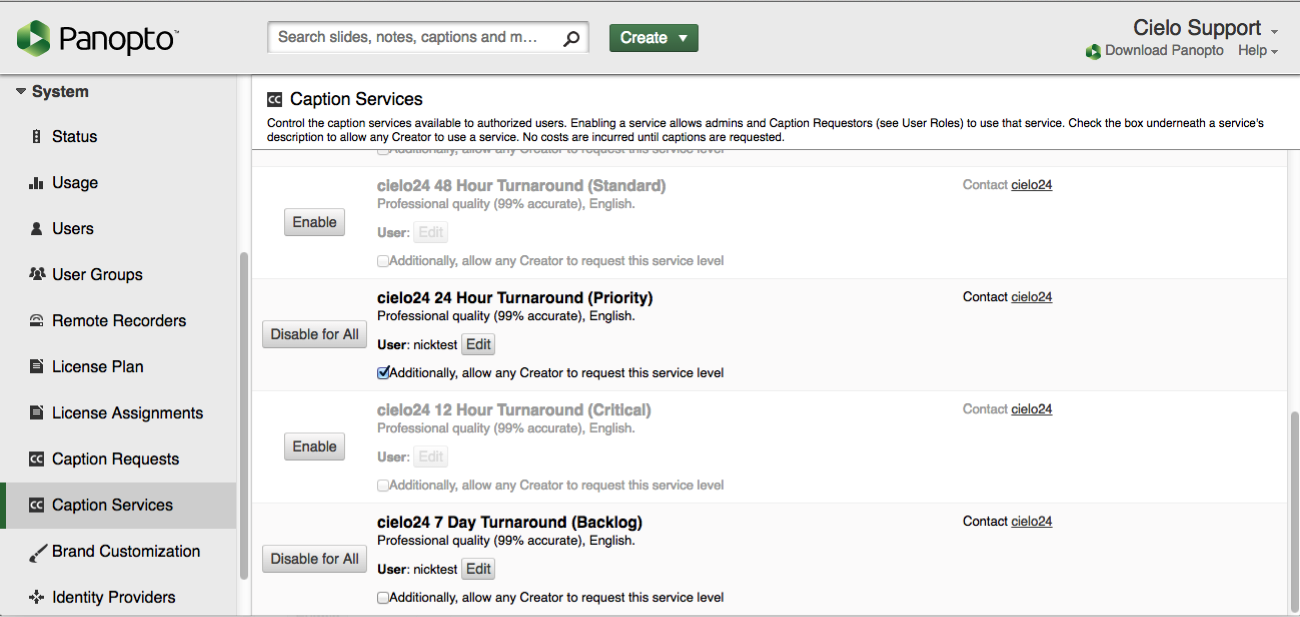1300x617 pixels.
Task: Click the caption services list scrollbar
Action: point(1294,510)
